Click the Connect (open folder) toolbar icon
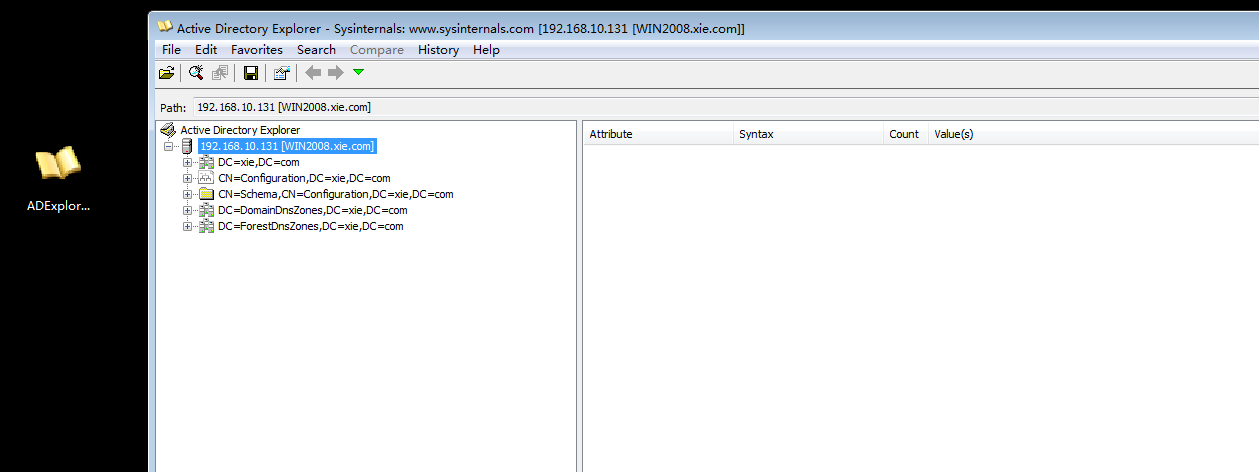 [167, 73]
